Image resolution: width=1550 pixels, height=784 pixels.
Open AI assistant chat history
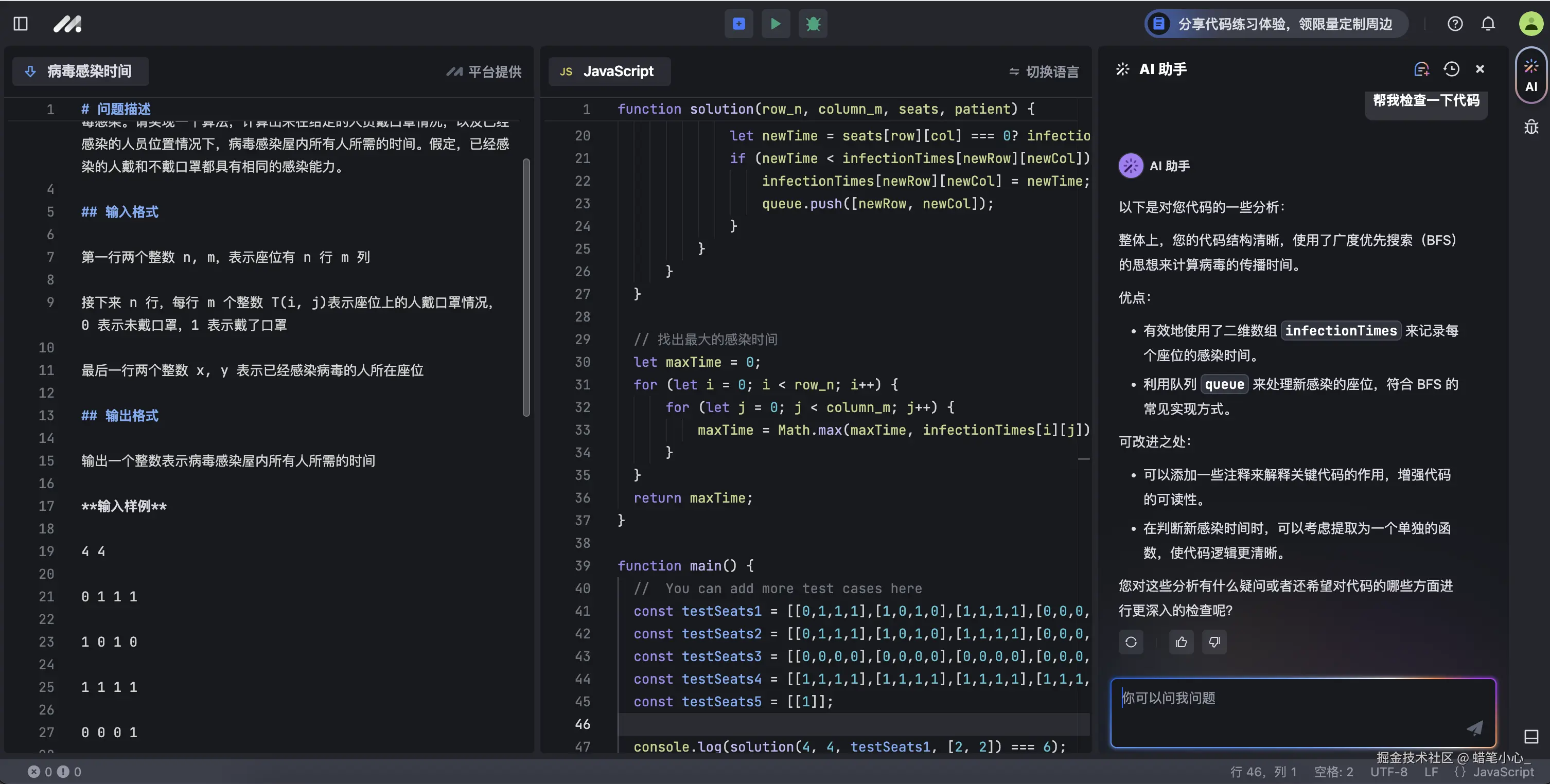[1451, 69]
